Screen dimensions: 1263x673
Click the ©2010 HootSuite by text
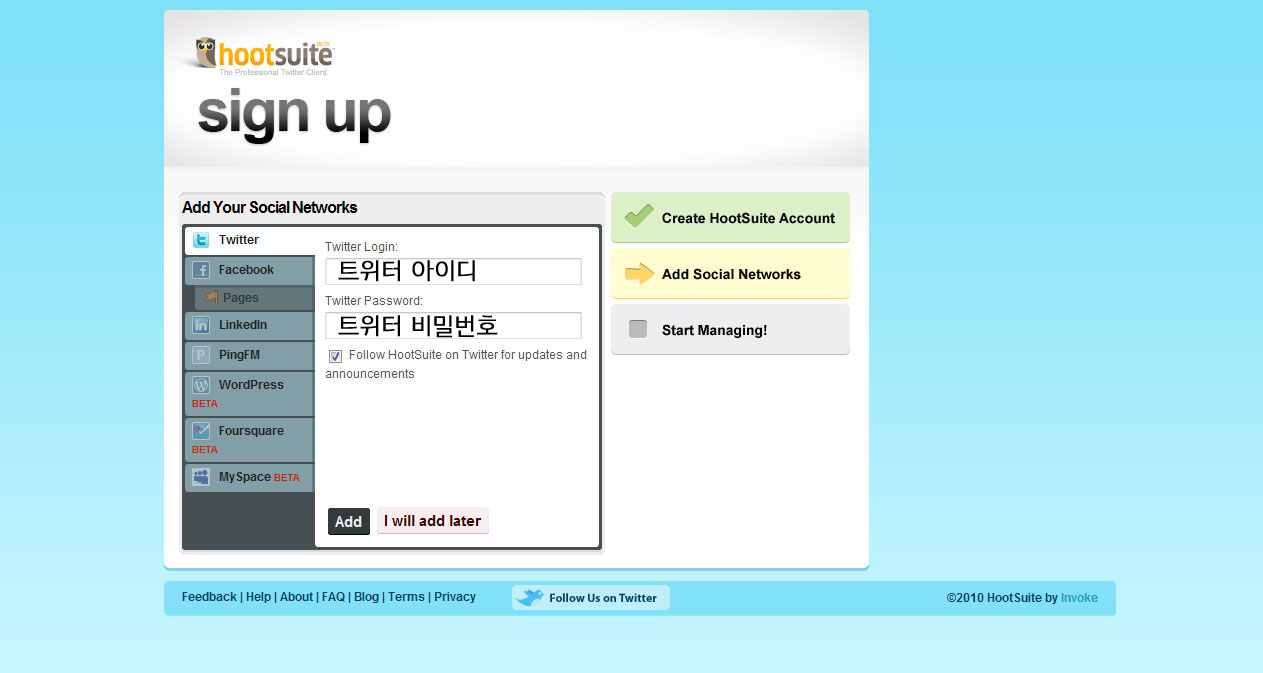point(1002,598)
